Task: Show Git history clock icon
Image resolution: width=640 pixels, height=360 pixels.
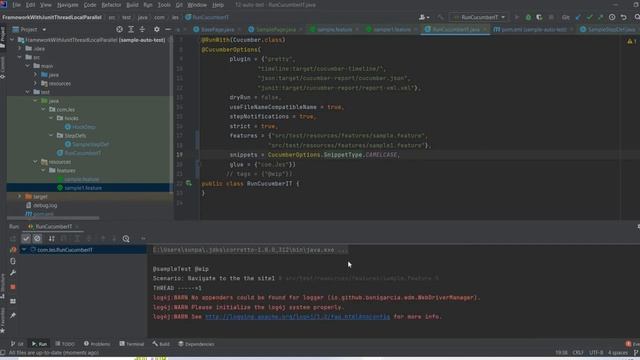Action: pos(612,17)
